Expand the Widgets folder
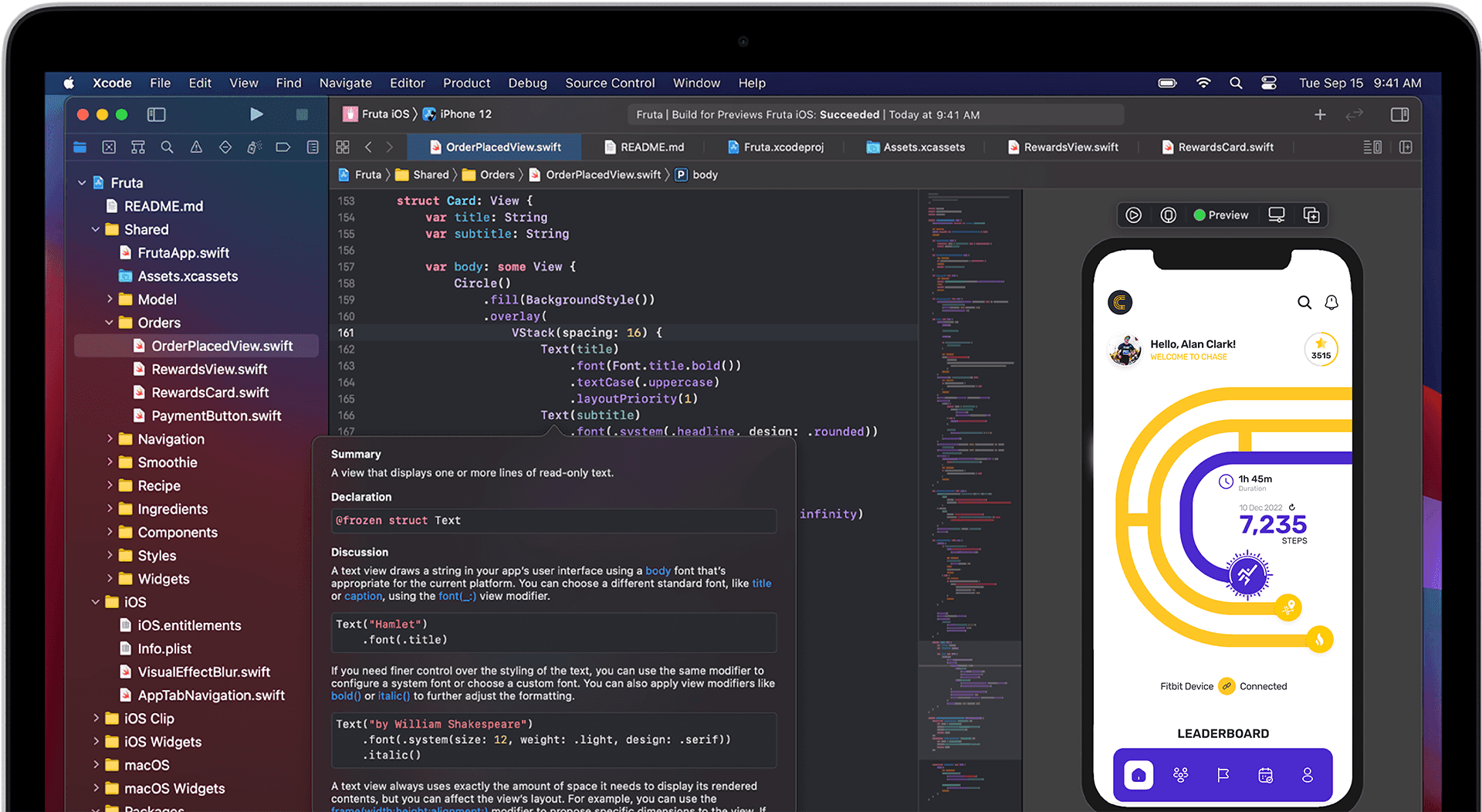Viewport: 1482px width, 812px height. tap(110, 578)
